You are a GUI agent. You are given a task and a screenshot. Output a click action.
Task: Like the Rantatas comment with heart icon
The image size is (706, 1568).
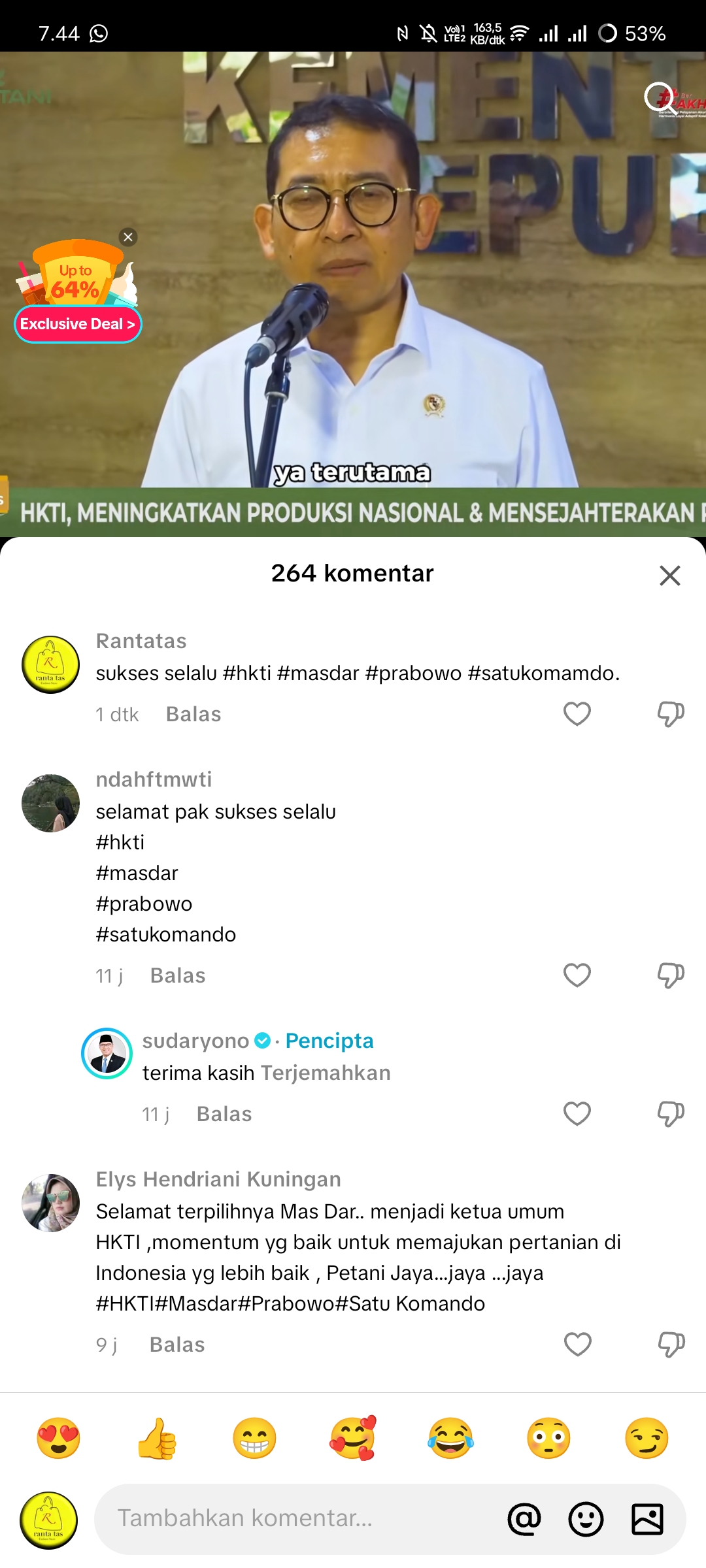[x=577, y=714]
